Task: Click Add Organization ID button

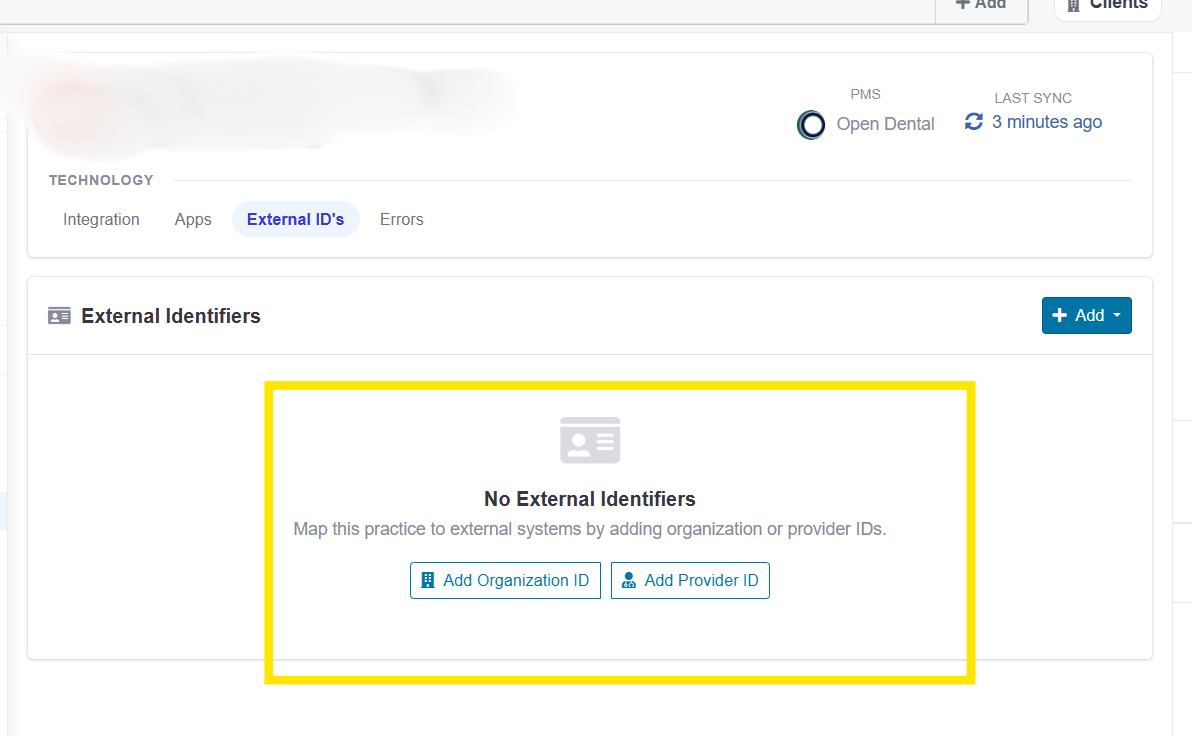Action: point(506,580)
